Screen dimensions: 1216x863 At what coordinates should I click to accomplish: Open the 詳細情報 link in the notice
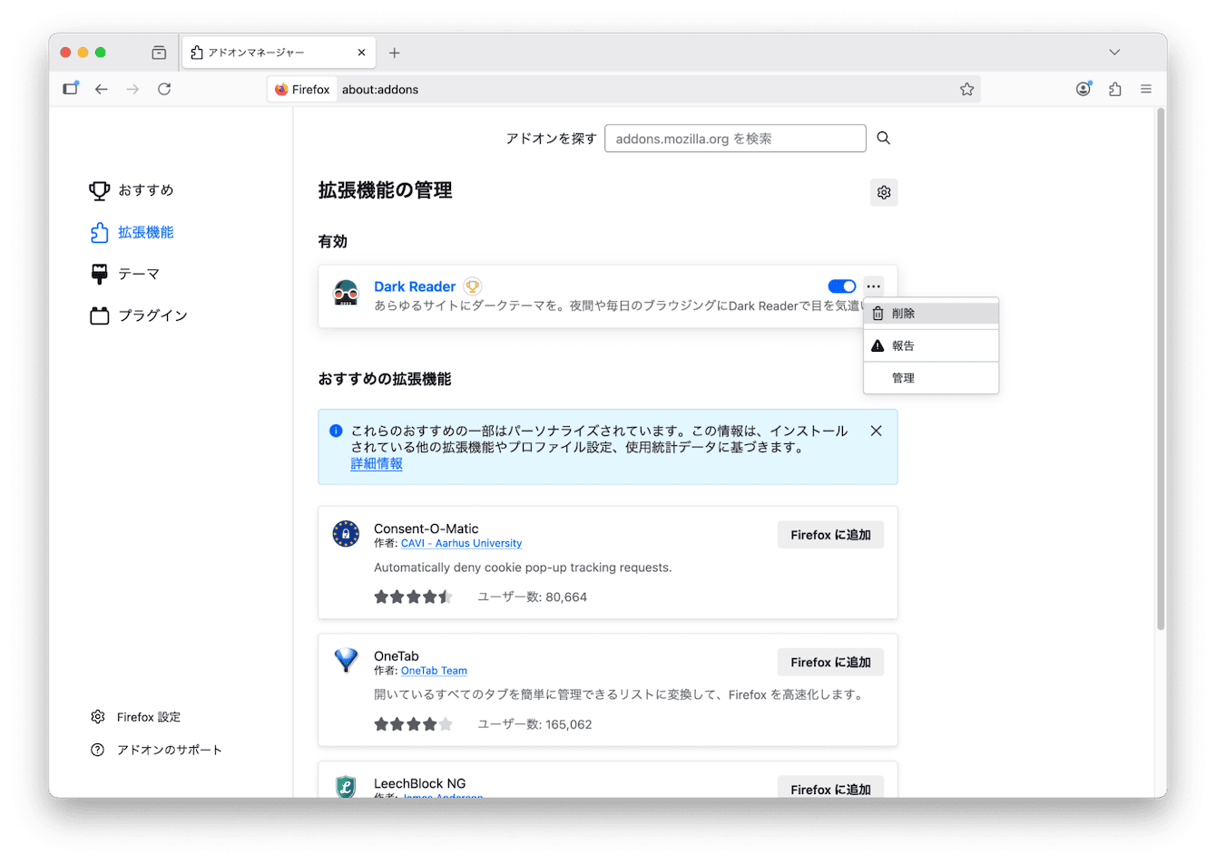(376, 464)
